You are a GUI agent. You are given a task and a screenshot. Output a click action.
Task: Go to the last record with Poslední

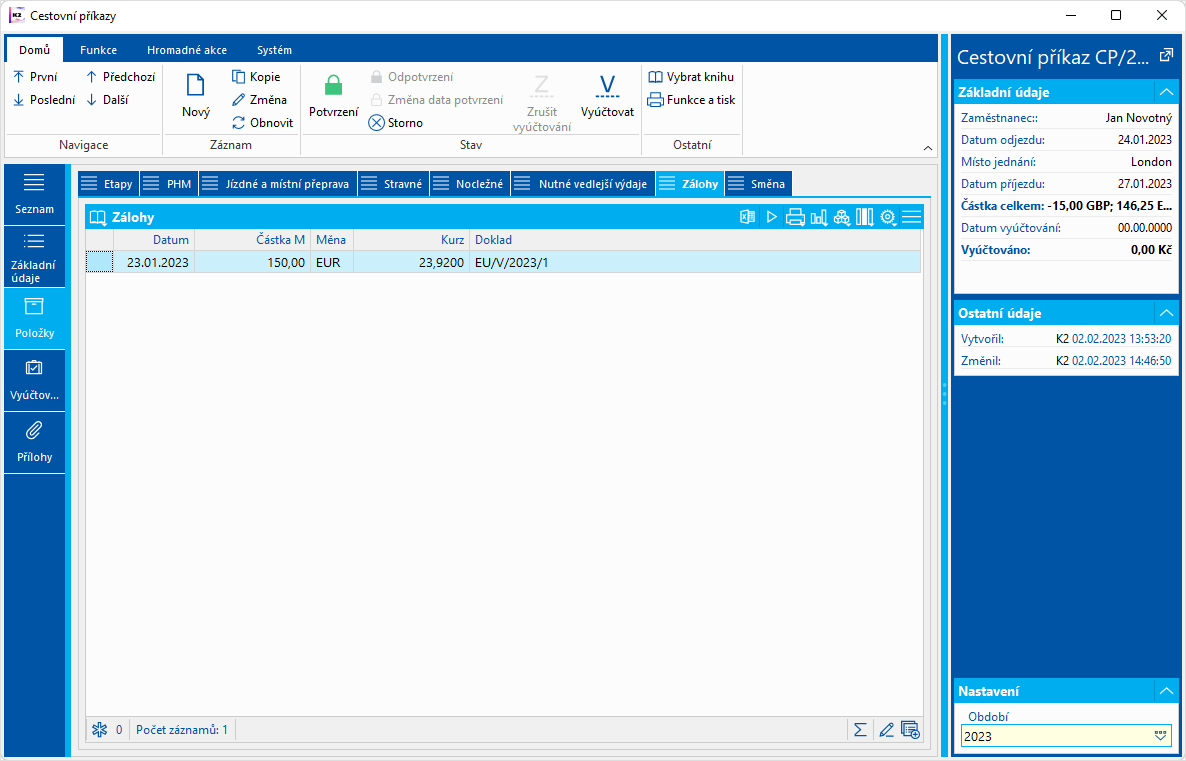click(44, 100)
